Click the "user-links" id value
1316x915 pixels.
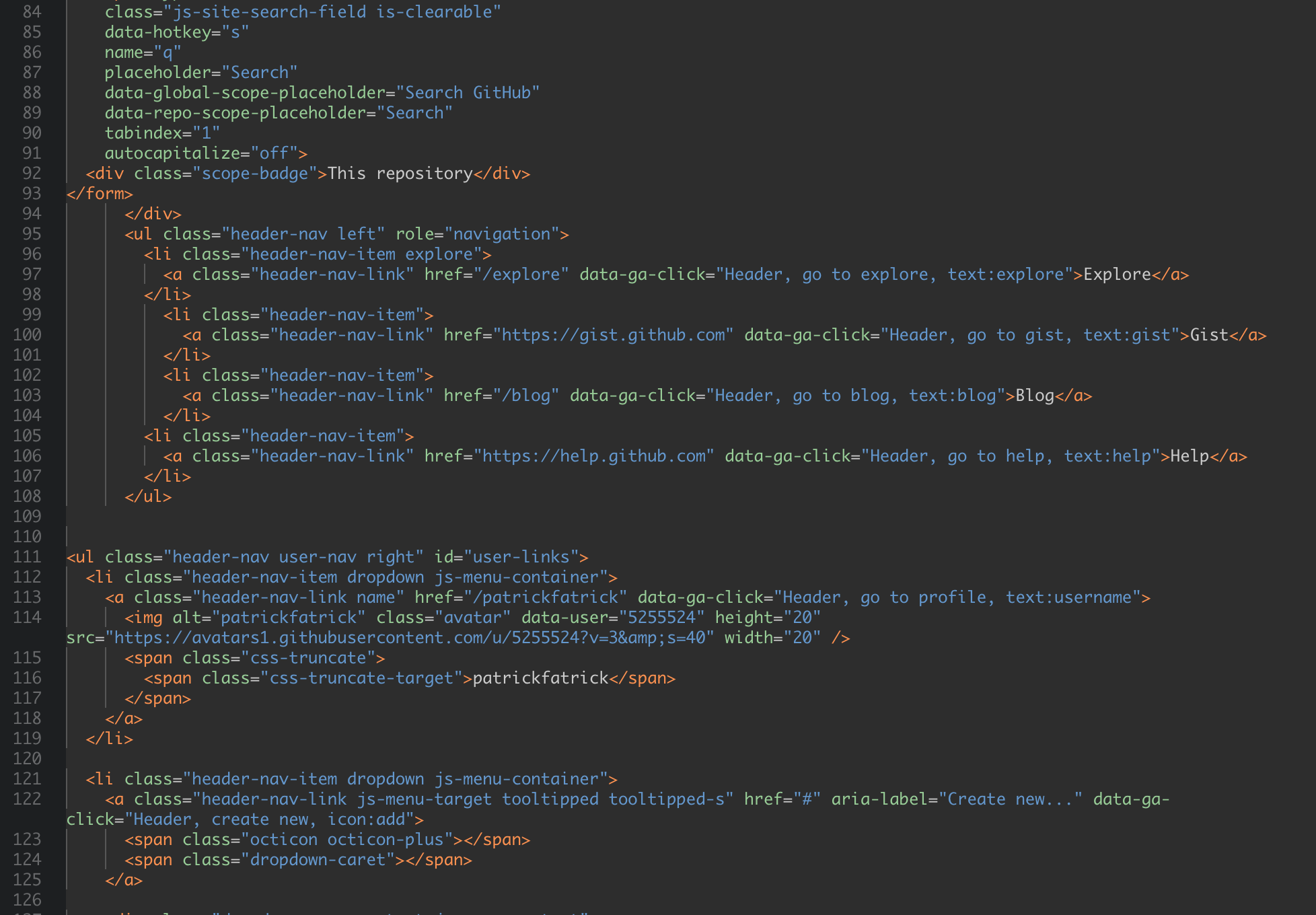[x=521, y=557]
